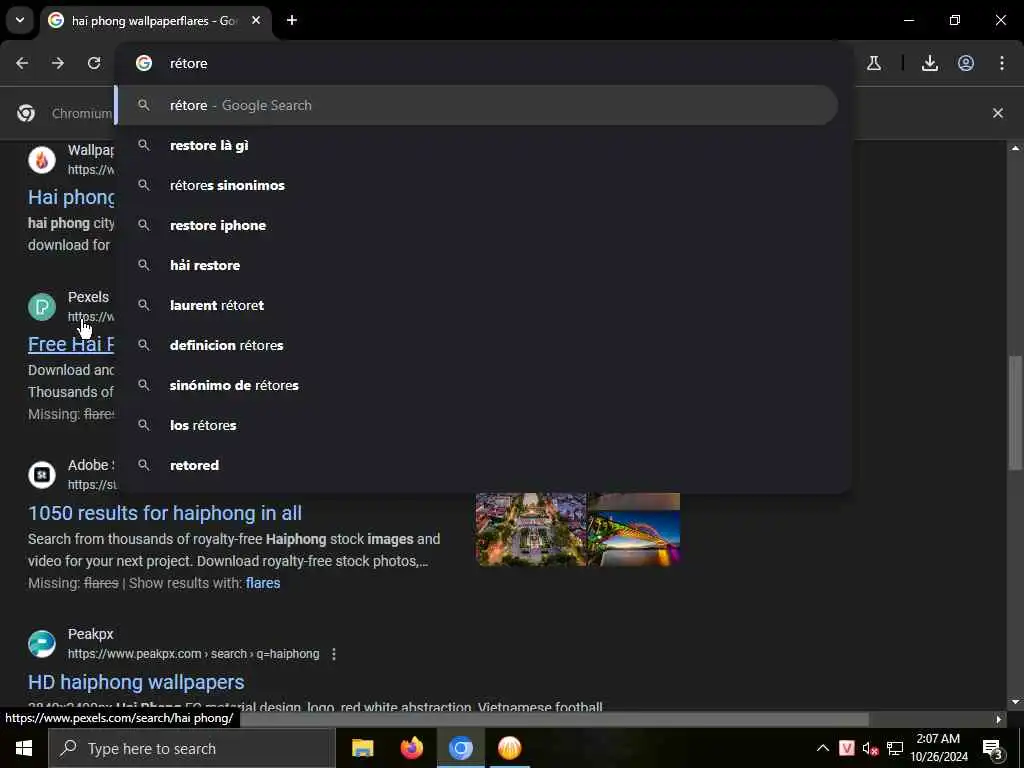Open the Hai phong Wallpaperflare result link

coord(71,197)
